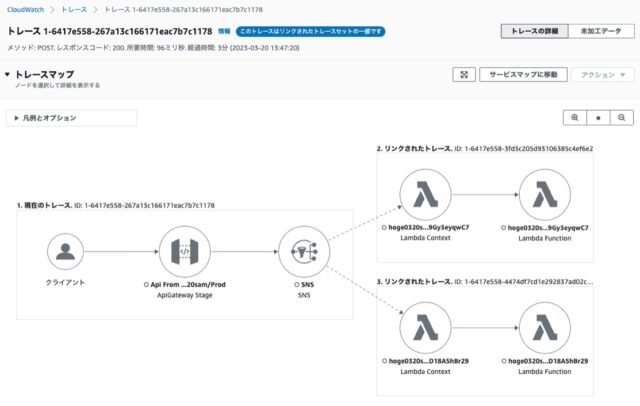Click the SNS node icon
The height and width of the screenshot is (406, 640).
[x=302, y=249]
